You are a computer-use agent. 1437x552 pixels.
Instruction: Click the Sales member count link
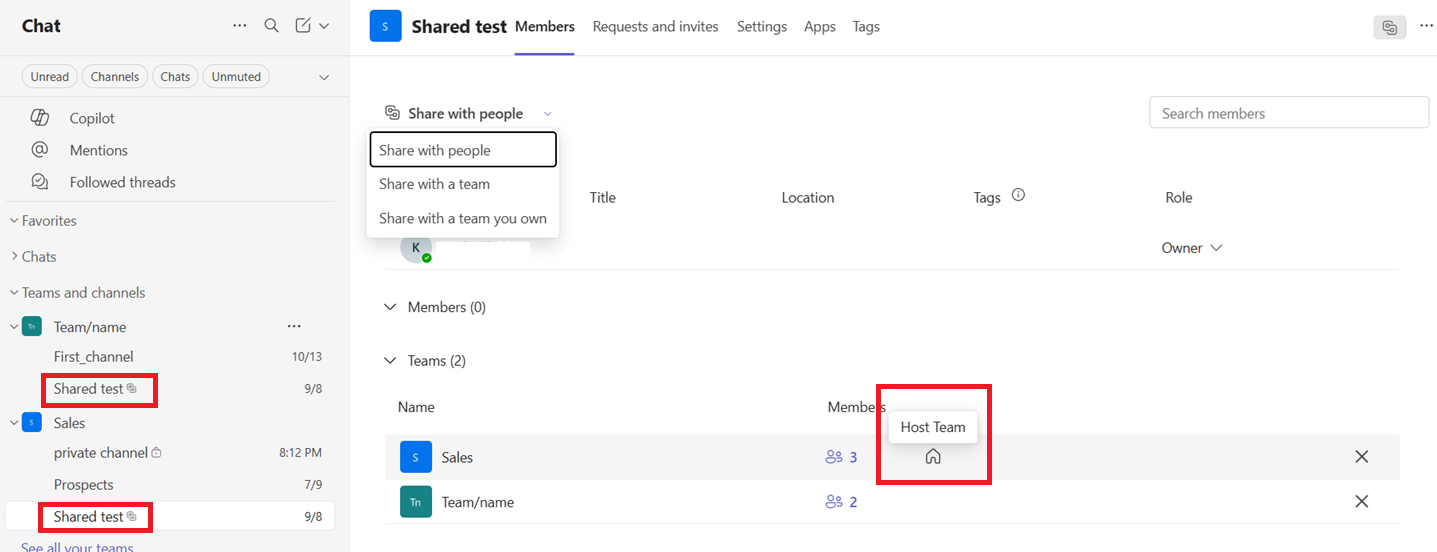click(x=842, y=457)
